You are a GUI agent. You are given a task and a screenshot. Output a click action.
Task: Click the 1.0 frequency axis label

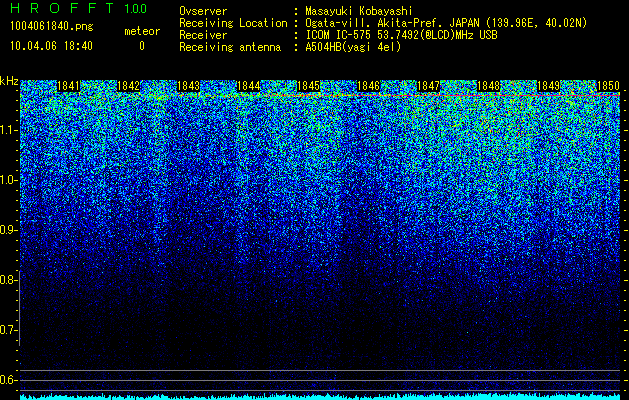pyautogui.click(x=9, y=180)
